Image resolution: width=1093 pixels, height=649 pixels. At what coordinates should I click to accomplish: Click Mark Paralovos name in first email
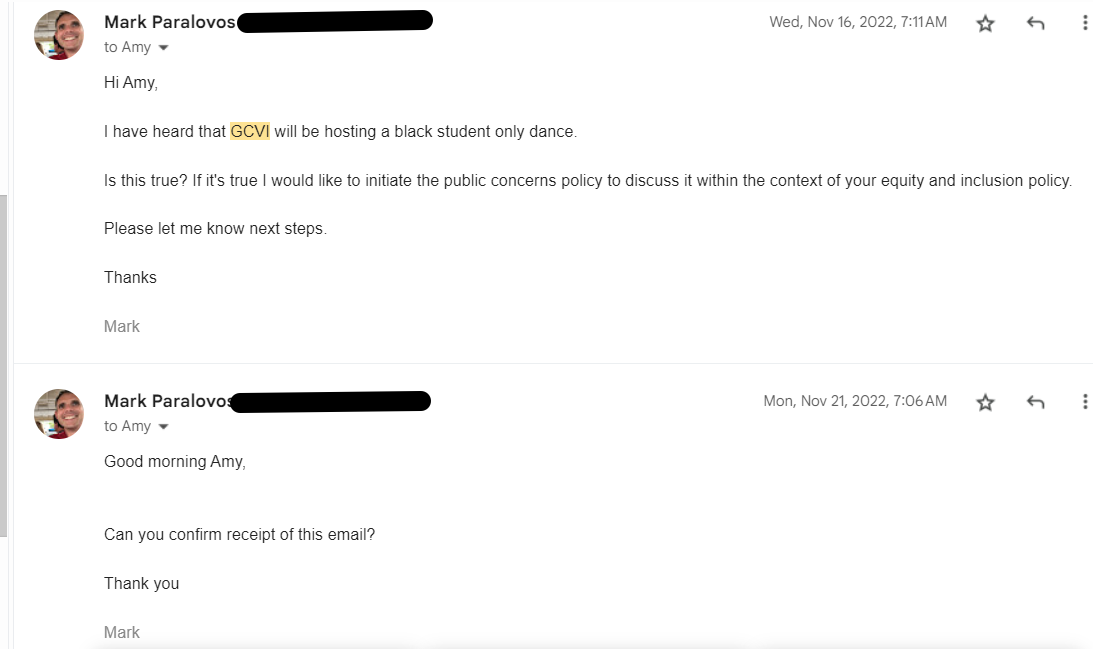click(x=169, y=22)
